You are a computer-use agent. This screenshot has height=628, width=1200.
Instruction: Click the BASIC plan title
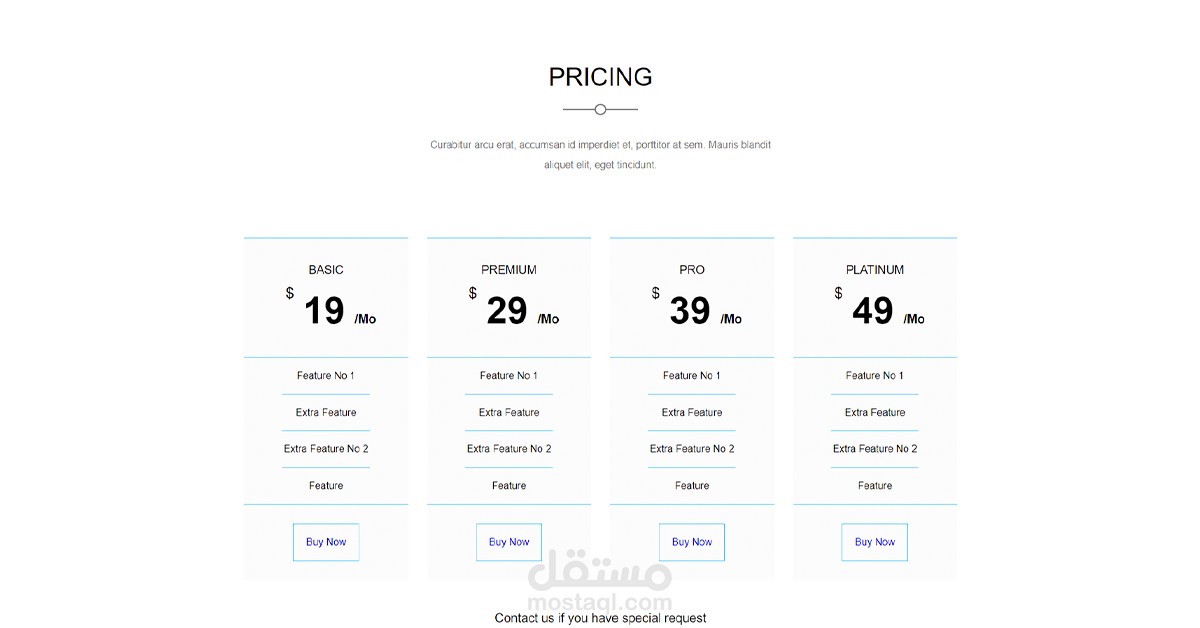coord(326,270)
